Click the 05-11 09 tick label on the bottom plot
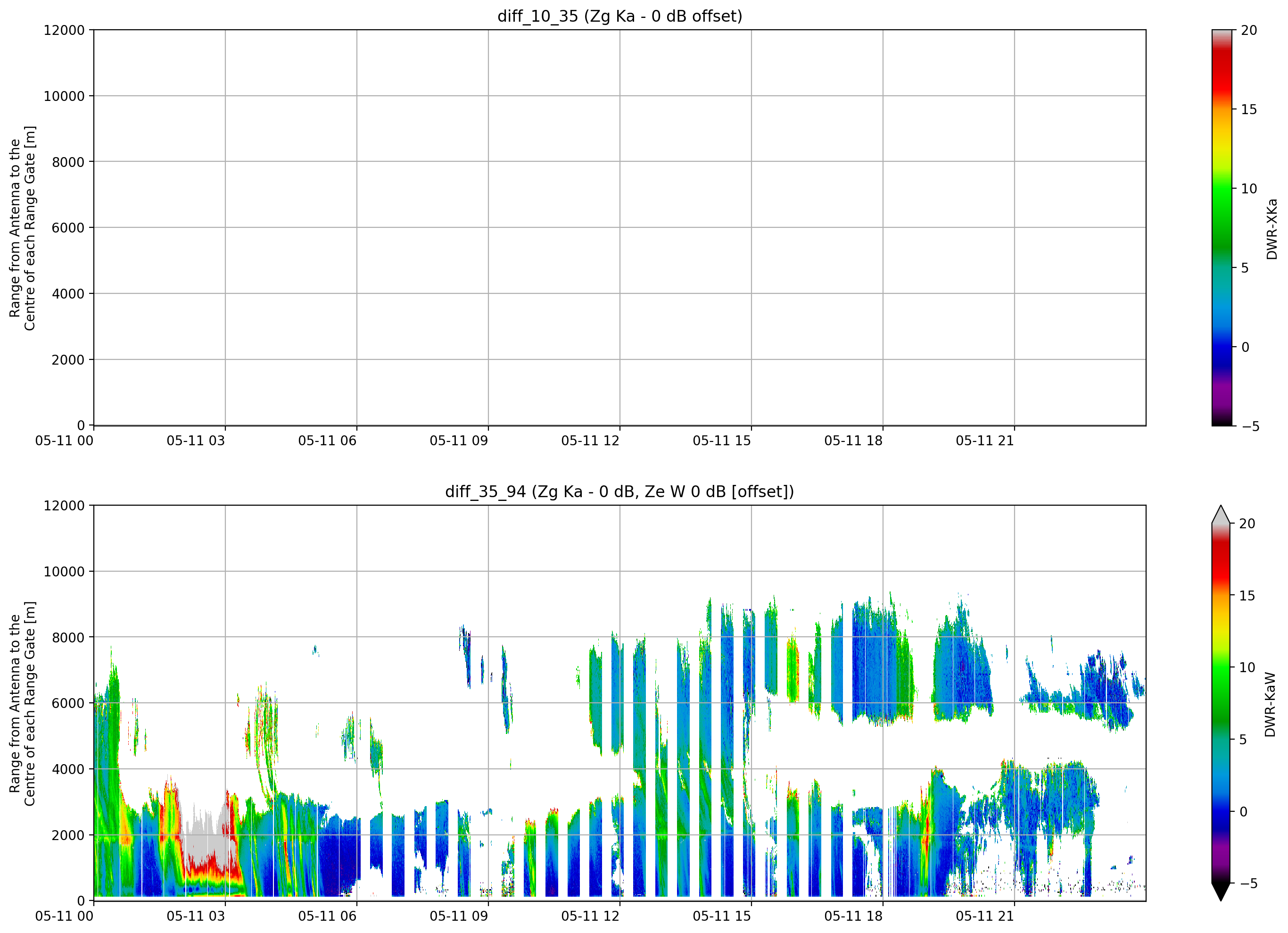 coord(458,916)
